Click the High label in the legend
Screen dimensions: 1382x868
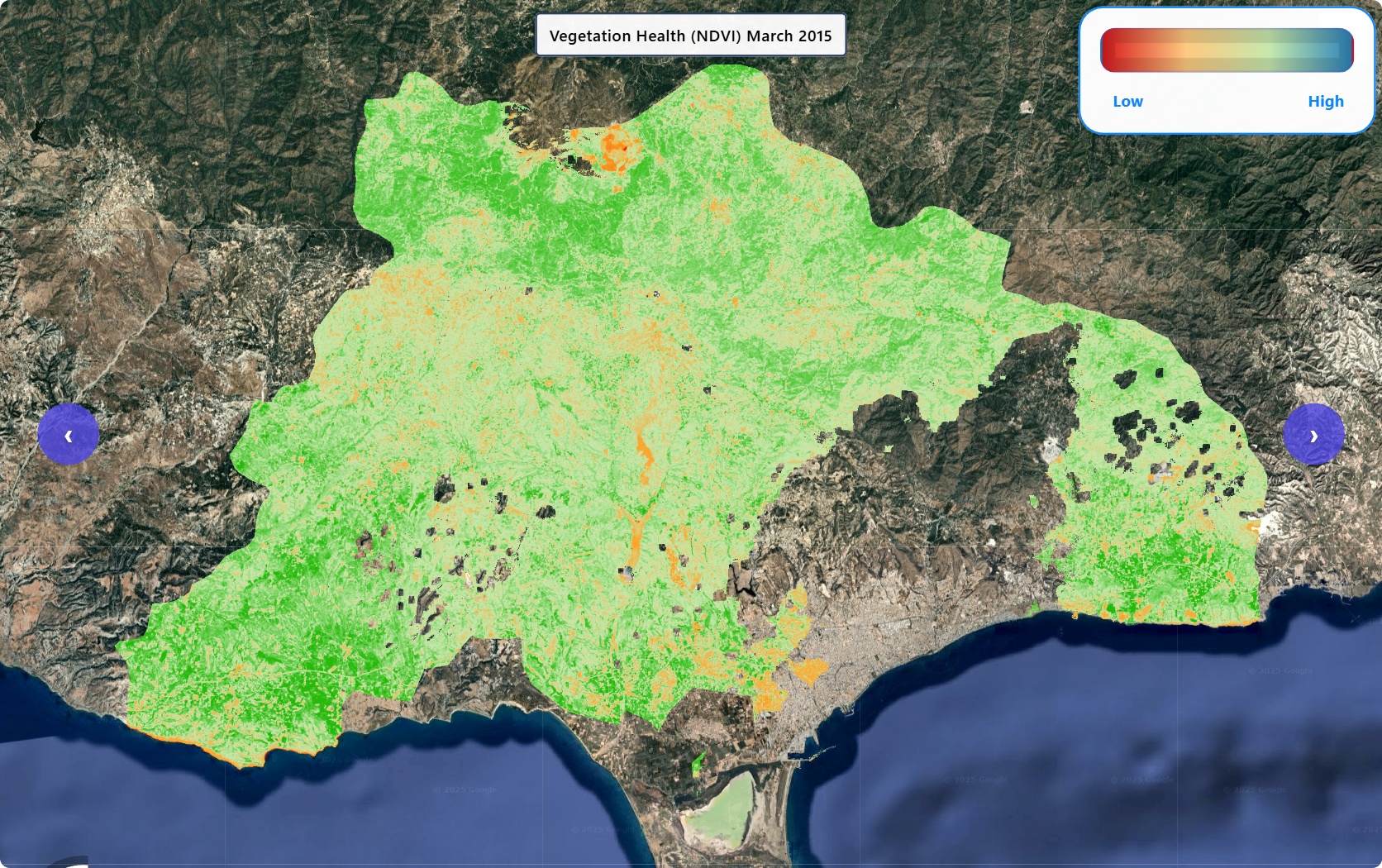click(x=1325, y=102)
